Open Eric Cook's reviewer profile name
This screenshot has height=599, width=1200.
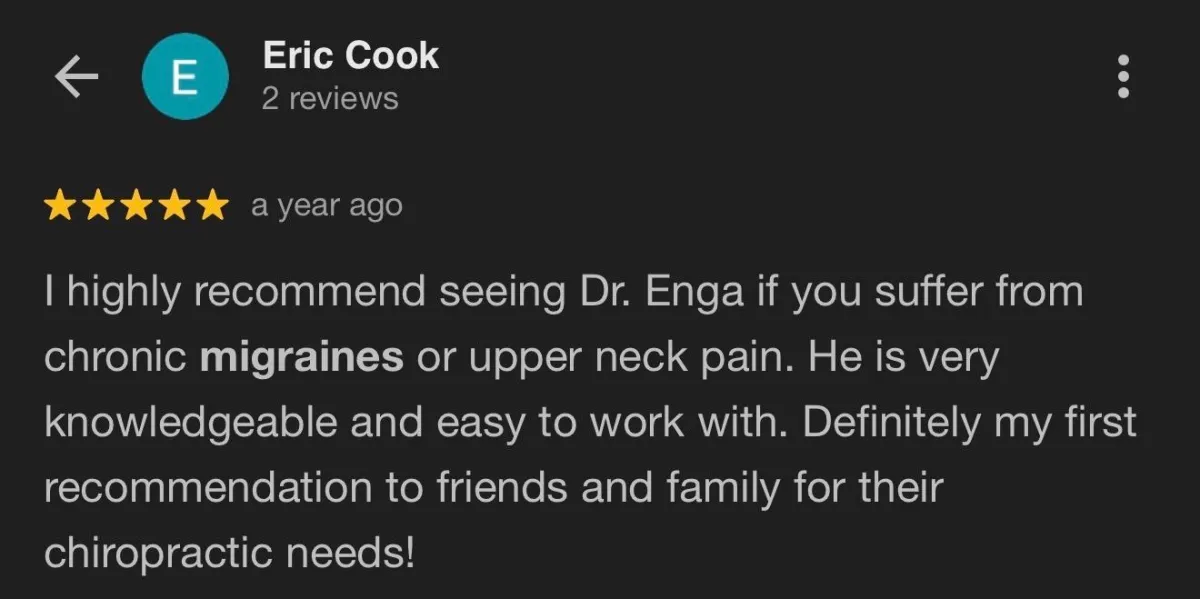click(x=350, y=56)
